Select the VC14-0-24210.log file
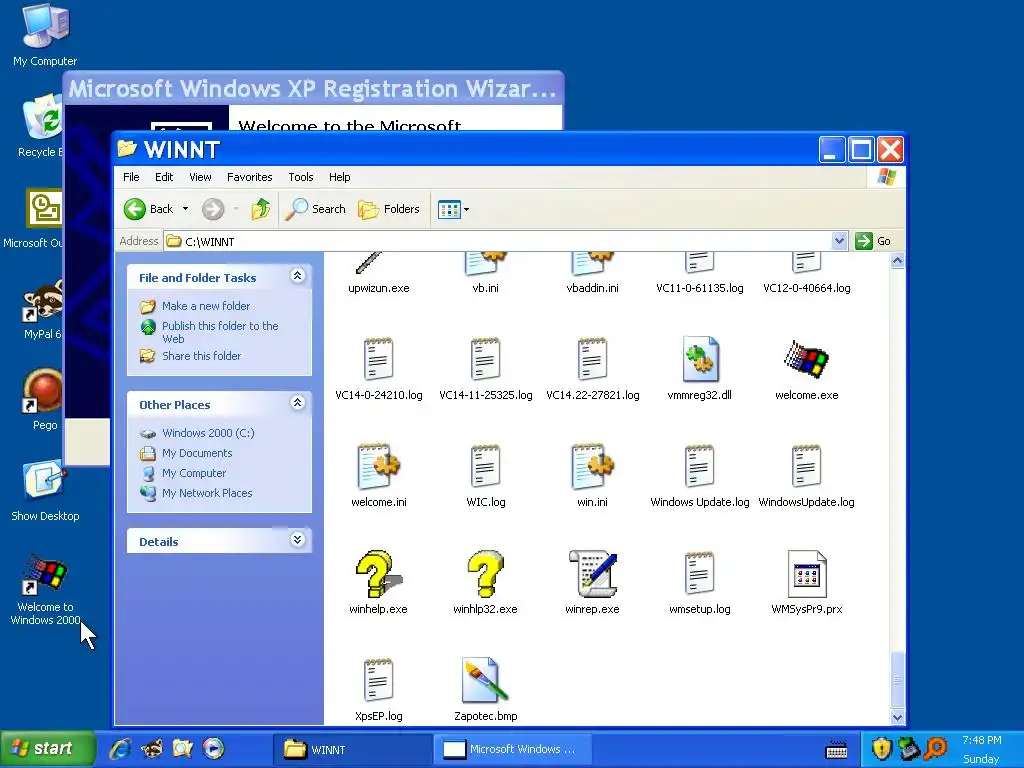The height and width of the screenshot is (768, 1024). (x=378, y=359)
